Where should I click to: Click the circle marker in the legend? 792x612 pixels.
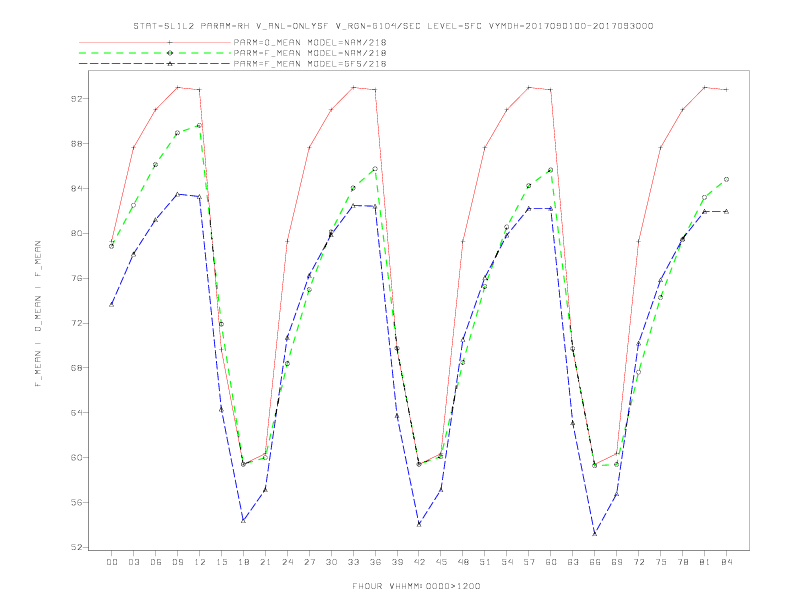click(x=170, y=53)
